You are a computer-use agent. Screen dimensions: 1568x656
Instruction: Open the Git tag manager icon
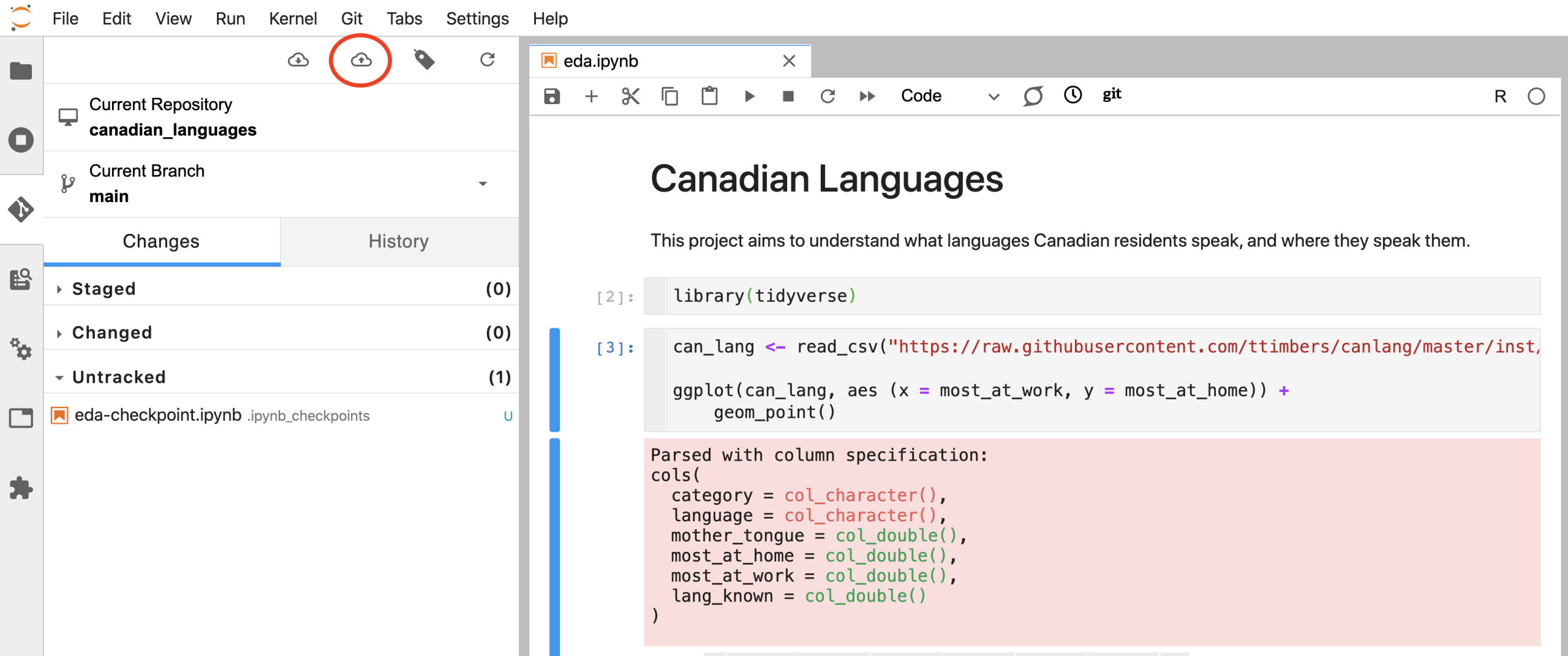click(424, 60)
